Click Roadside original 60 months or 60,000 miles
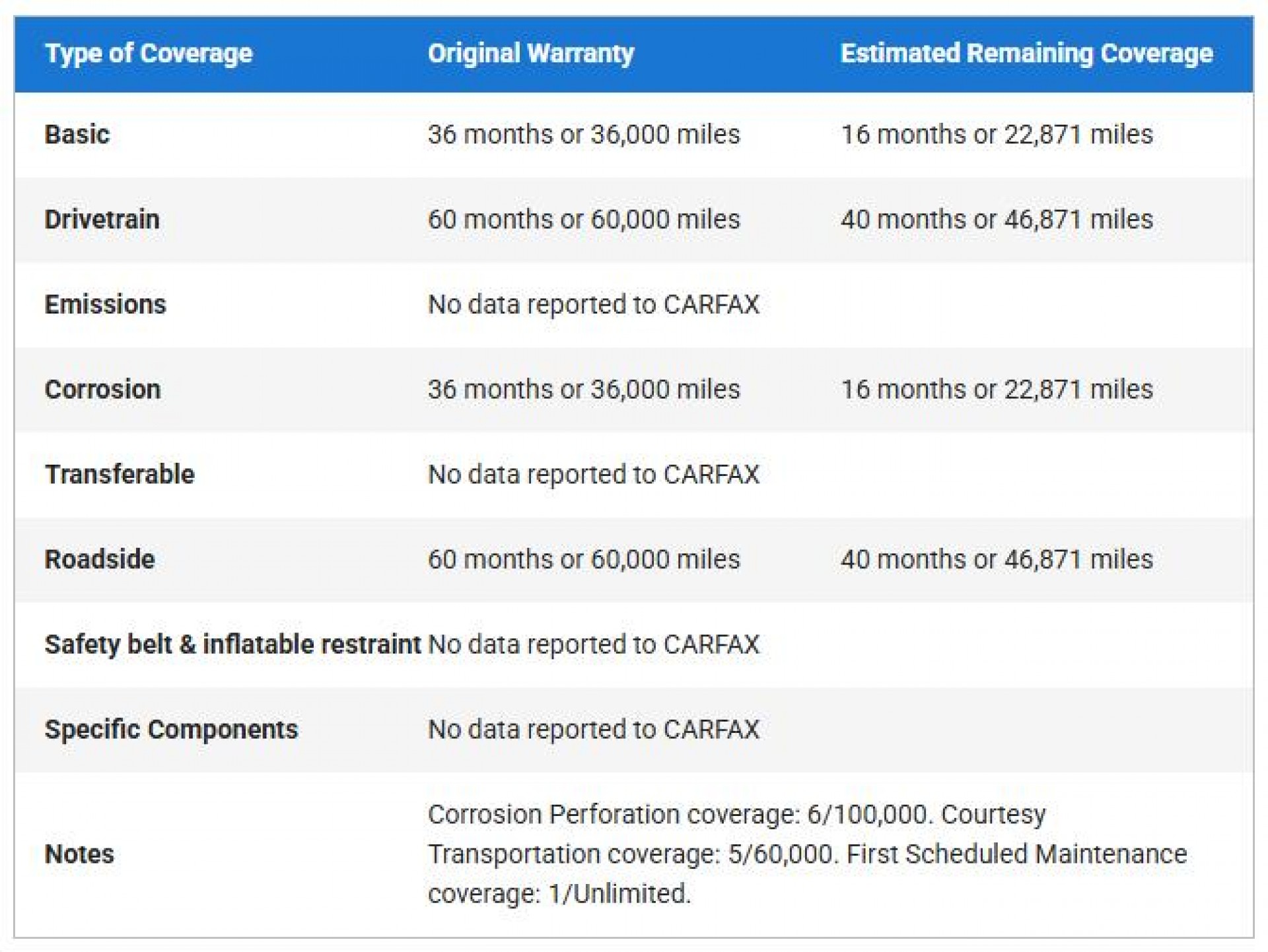Screen dimensions: 1268x952 point(584,559)
